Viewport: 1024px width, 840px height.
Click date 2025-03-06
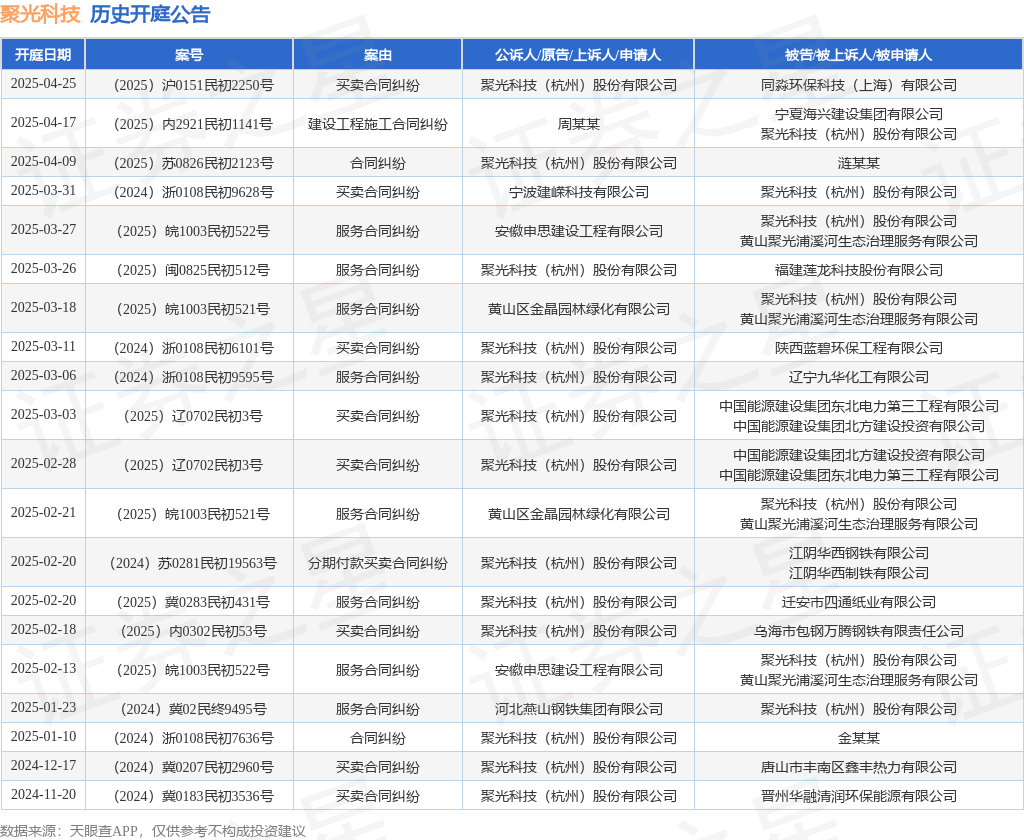pyautogui.click(x=43, y=376)
